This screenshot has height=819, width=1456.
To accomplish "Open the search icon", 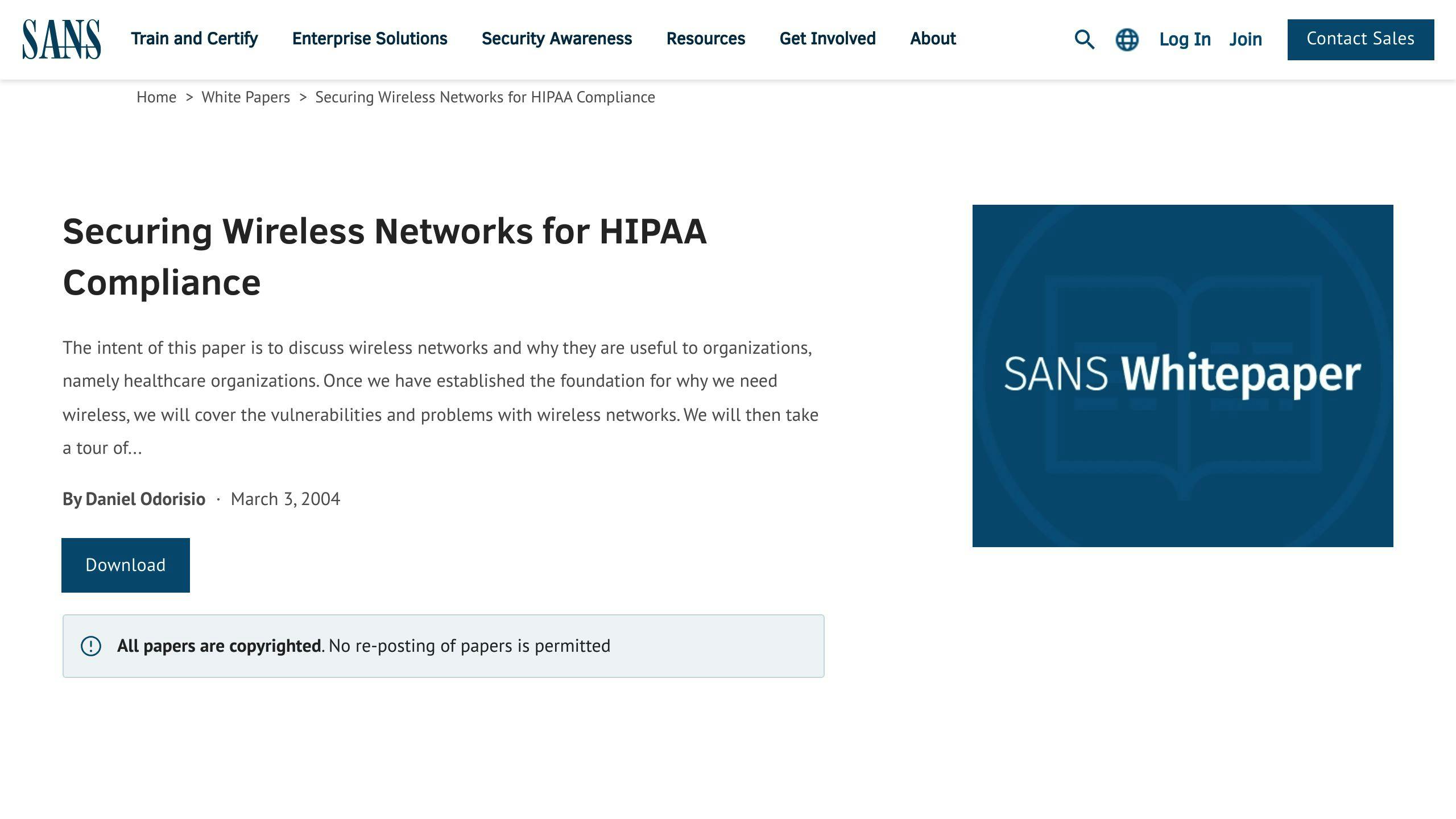I will 1085,39.
